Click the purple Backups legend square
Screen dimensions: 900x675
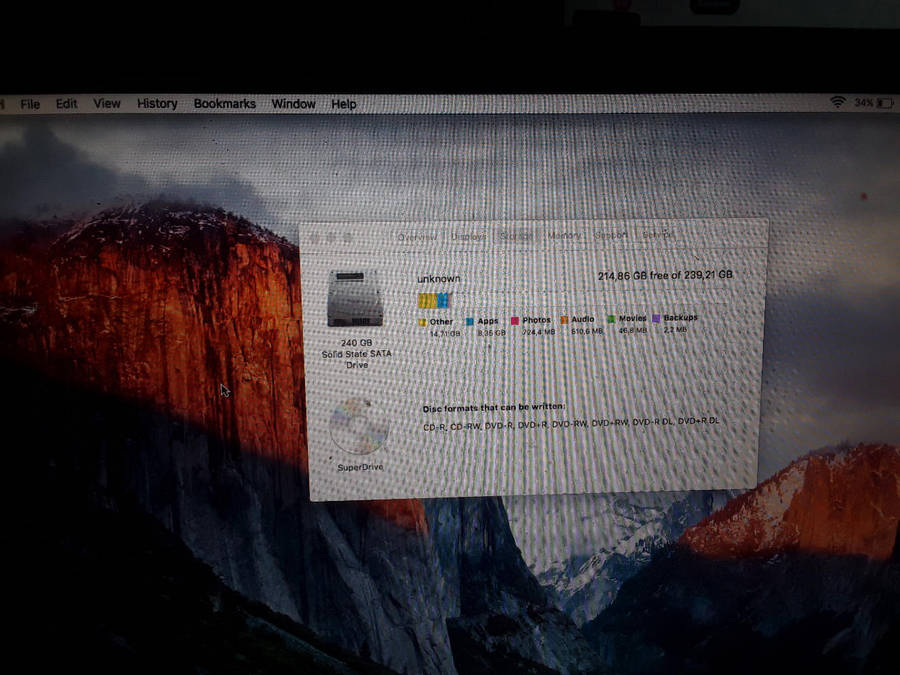click(656, 319)
